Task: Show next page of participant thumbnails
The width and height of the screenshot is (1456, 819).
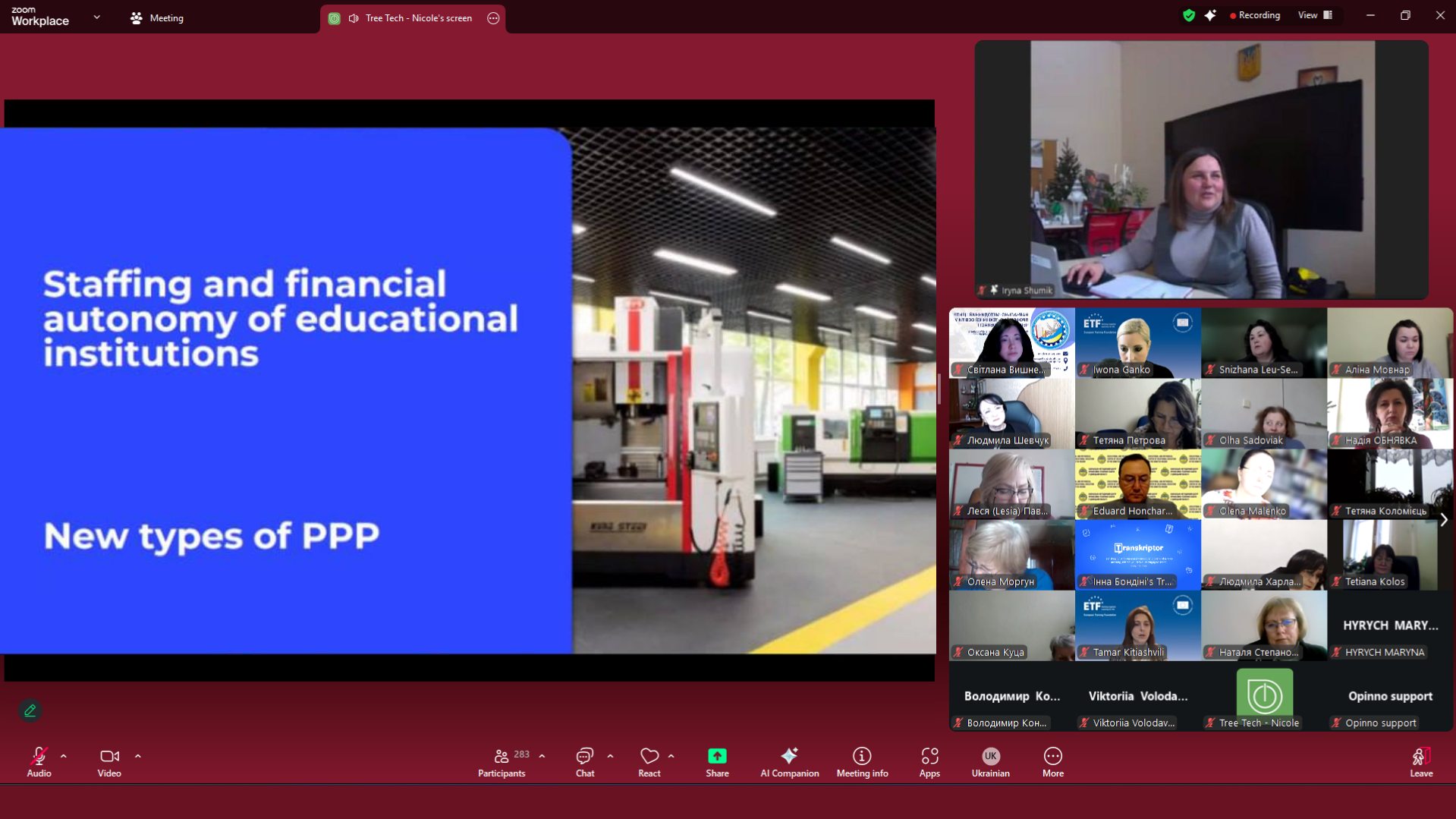Action: tap(1443, 520)
